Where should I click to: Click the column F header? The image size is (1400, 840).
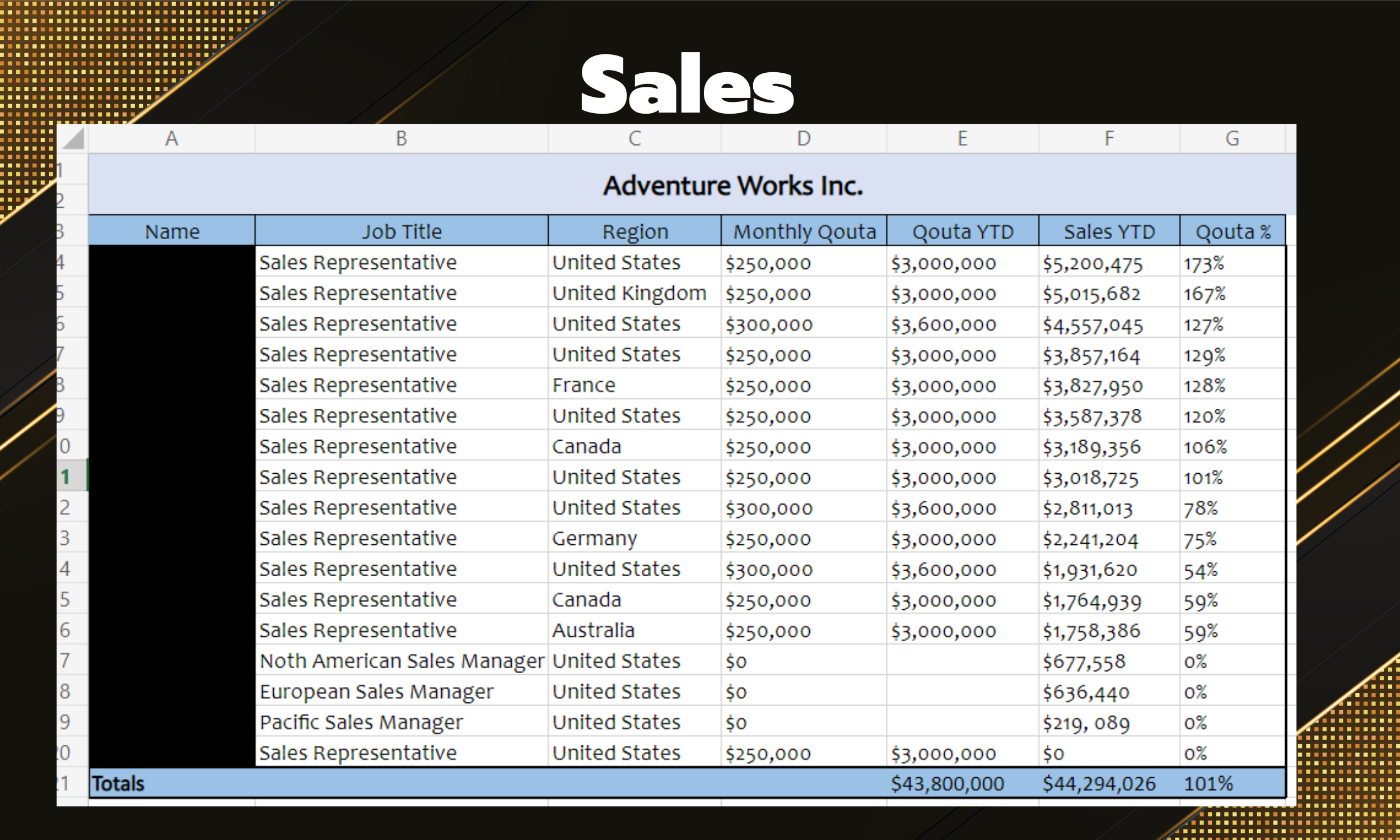point(1109,139)
